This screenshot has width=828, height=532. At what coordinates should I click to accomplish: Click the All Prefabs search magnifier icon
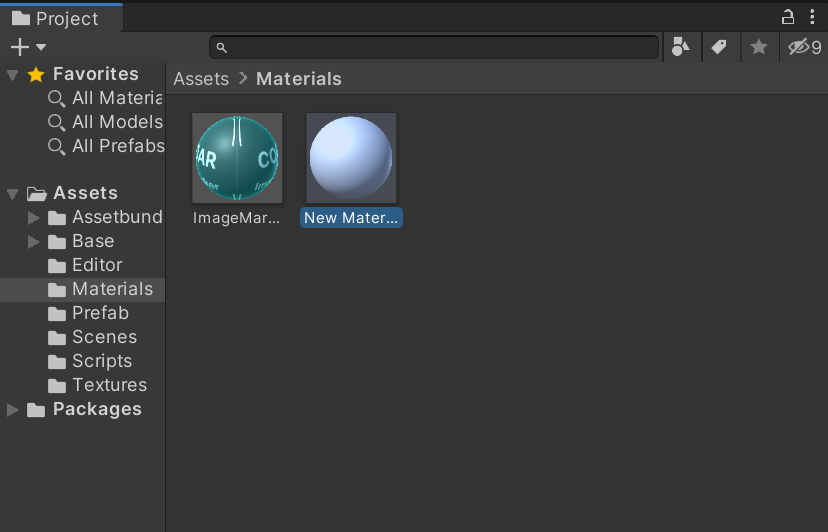57,146
